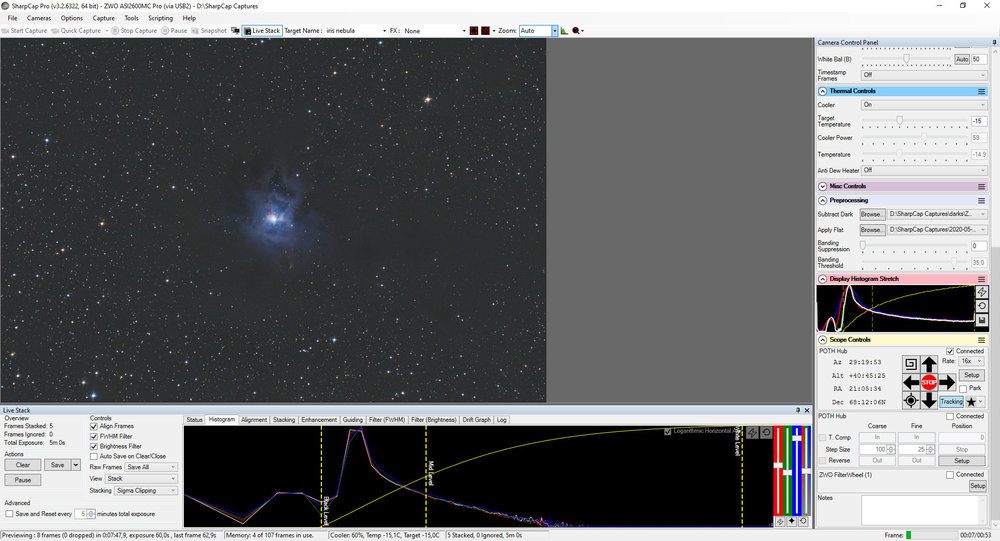Click the crosshair target icon in Scope Controls
The width and height of the screenshot is (1000, 541).
[x=910, y=401]
